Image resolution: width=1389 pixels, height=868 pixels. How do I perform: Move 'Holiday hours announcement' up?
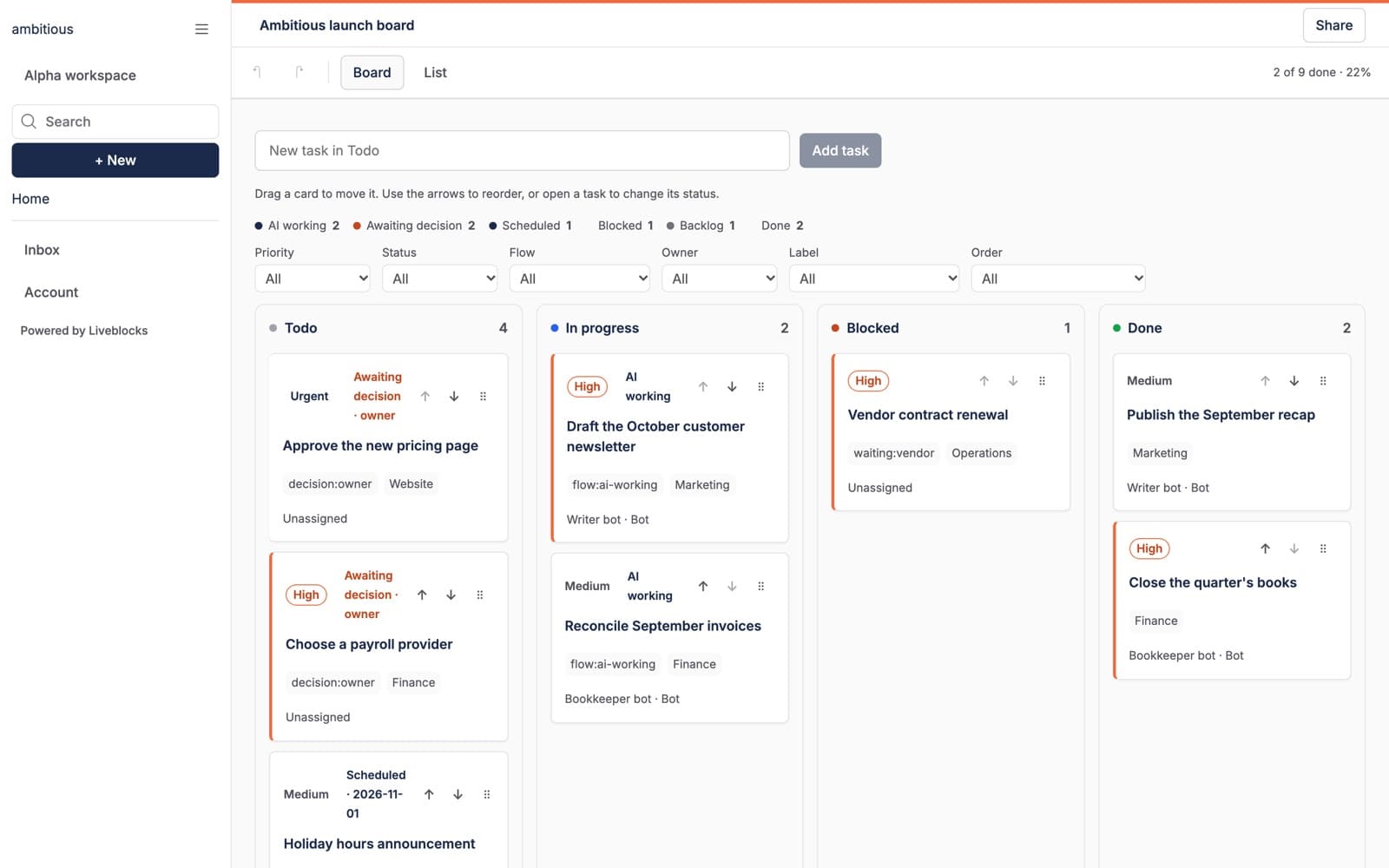click(429, 795)
